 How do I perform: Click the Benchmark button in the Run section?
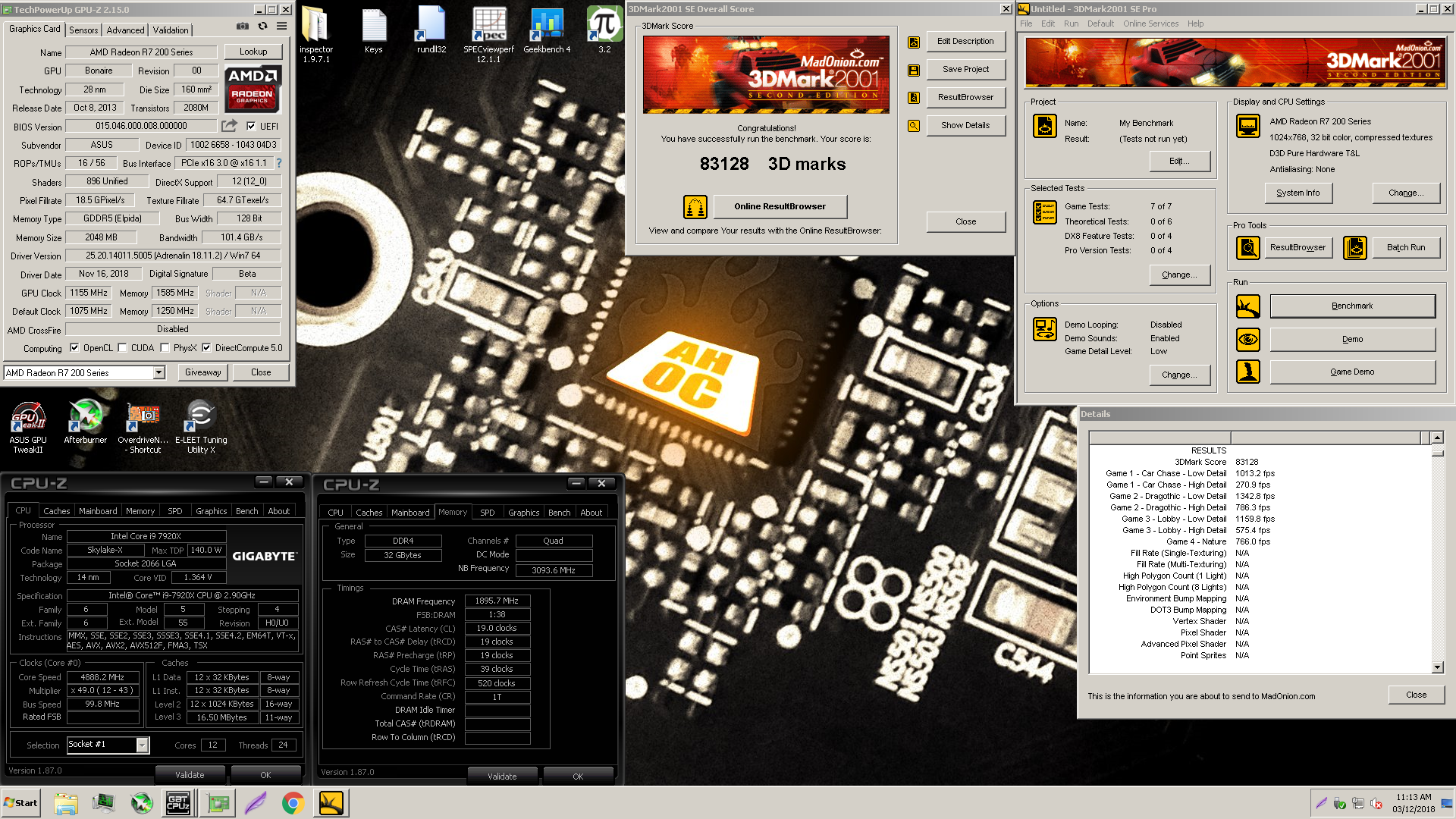click(x=1352, y=306)
